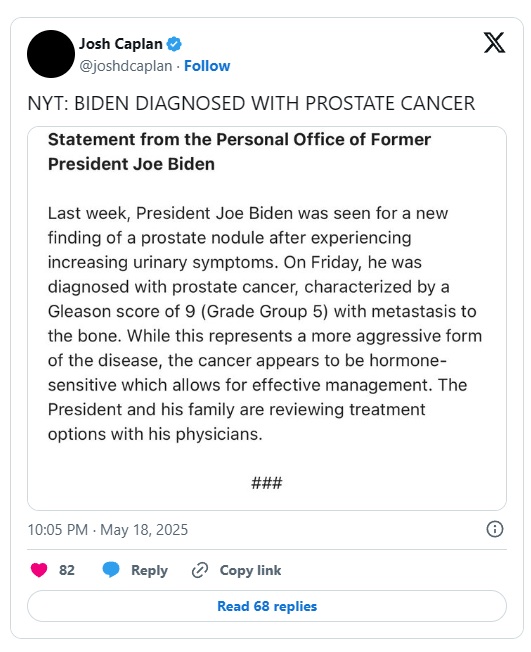Click the NYT Biden diagnosed headline text
Image resolution: width=531 pixels, height=652 pixels.
tap(251, 104)
